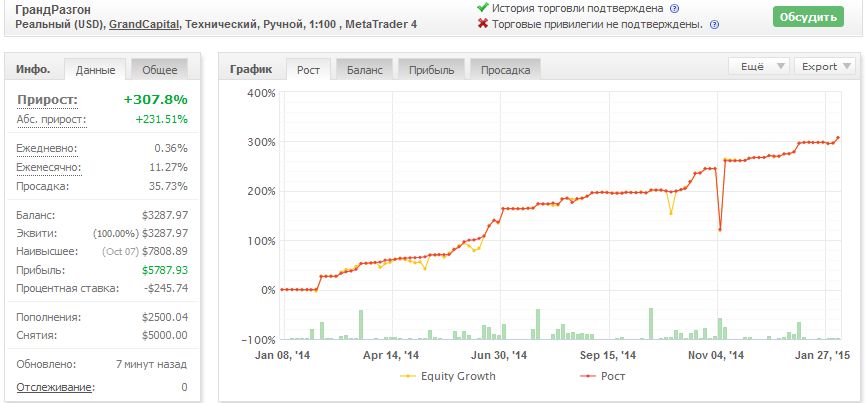Screen dimensions: 865x403
Task: Click the 'Jun 30, '14' axis label
Action: pos(500,356)
